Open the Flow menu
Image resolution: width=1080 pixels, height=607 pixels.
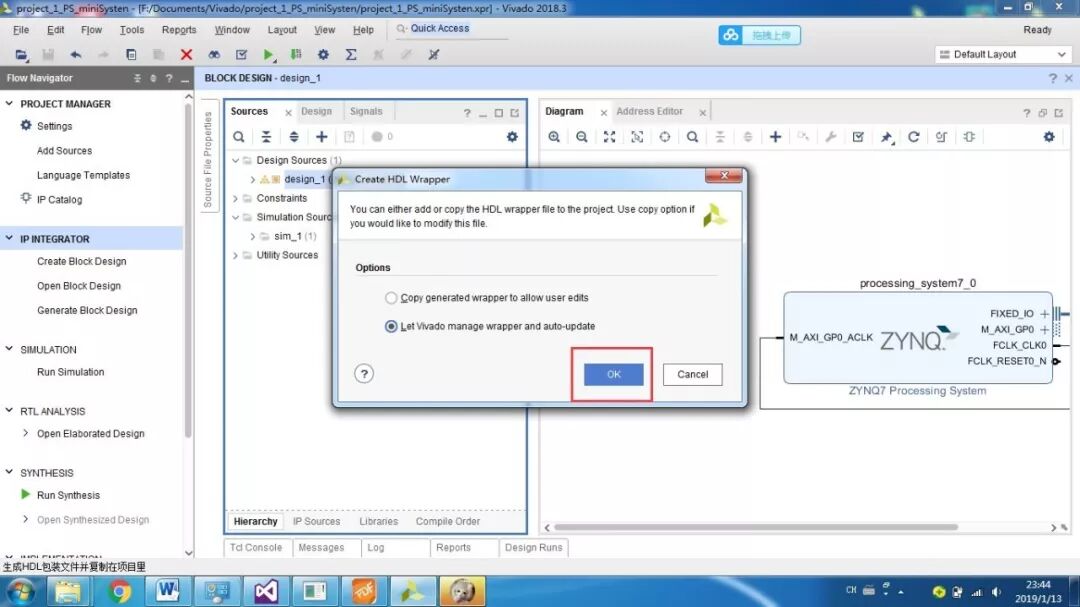pyautogui.click(x=91, y=30)
